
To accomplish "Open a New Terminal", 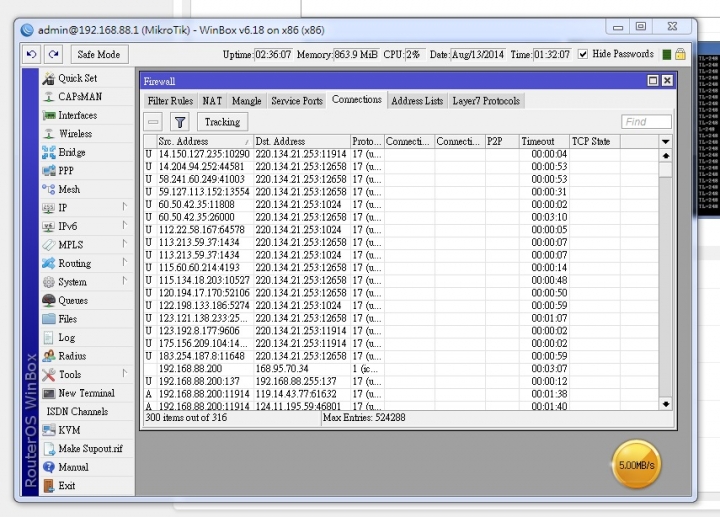I will click(86, 393).
